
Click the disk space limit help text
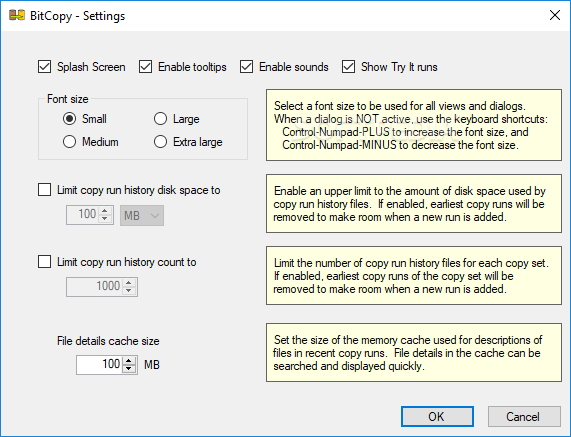414,204
